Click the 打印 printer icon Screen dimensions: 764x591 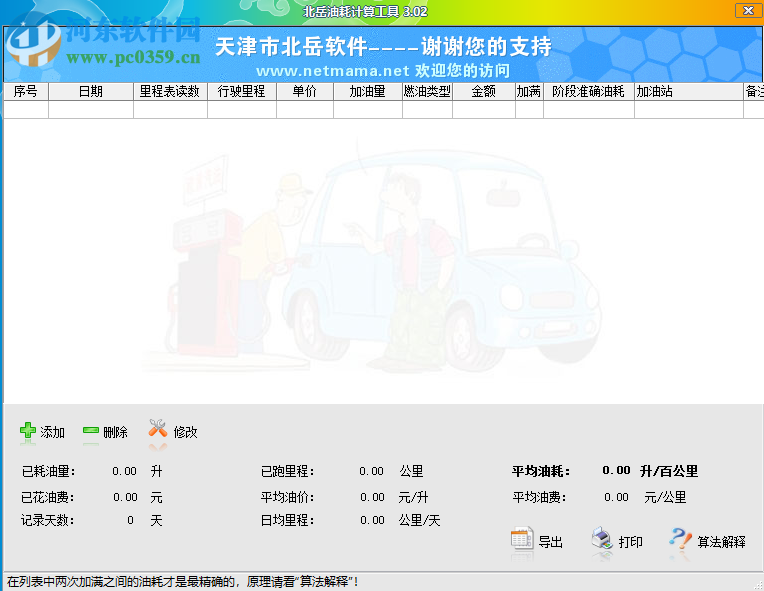click(602, 538)
